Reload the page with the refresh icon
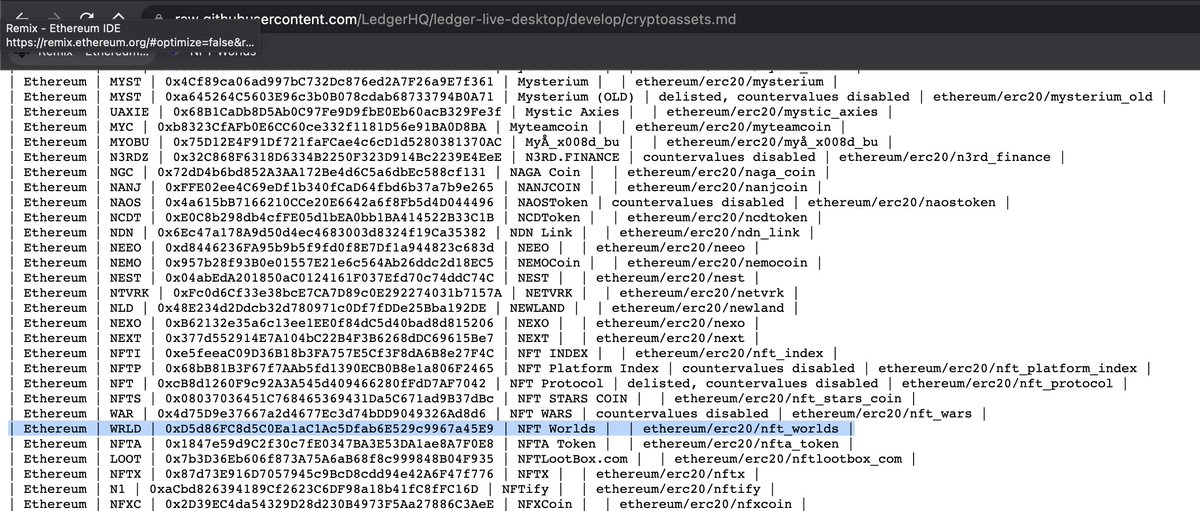Viewport: 1200px width, 511px height. point(87,16)
